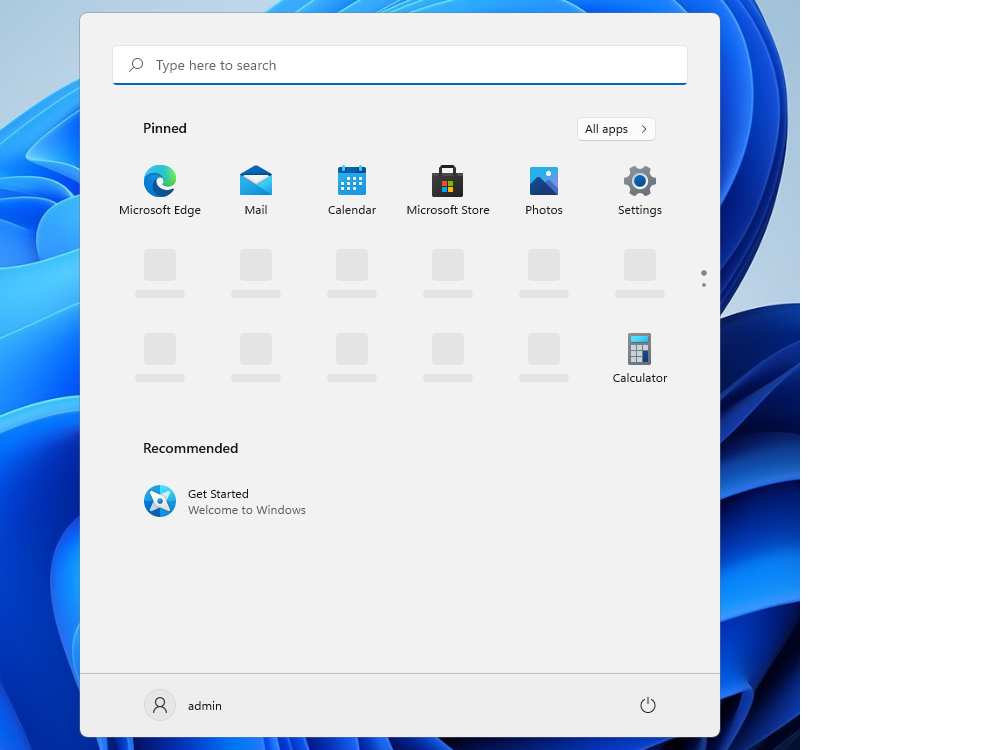Open the Calendar app
Image resolution: width=1008 pixels, height=750 pixels.
[x=352, y=183]
